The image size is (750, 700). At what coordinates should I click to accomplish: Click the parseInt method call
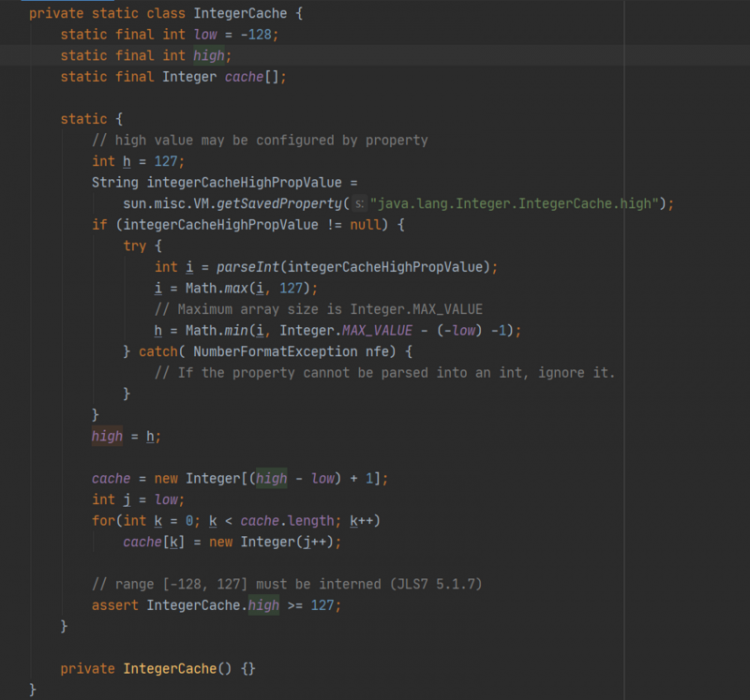tap(248, 267)
